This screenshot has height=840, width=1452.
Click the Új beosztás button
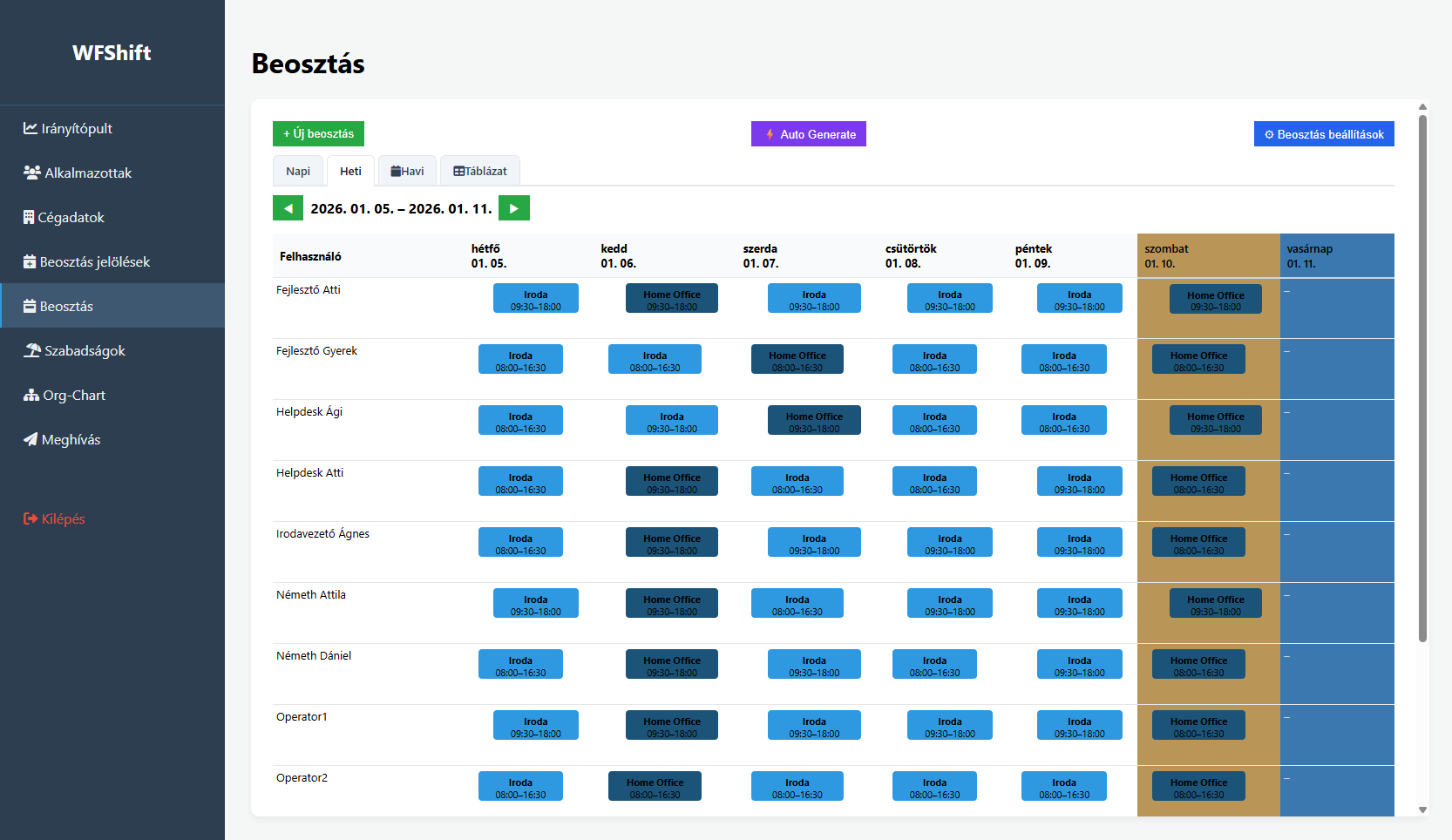(318, 133)
